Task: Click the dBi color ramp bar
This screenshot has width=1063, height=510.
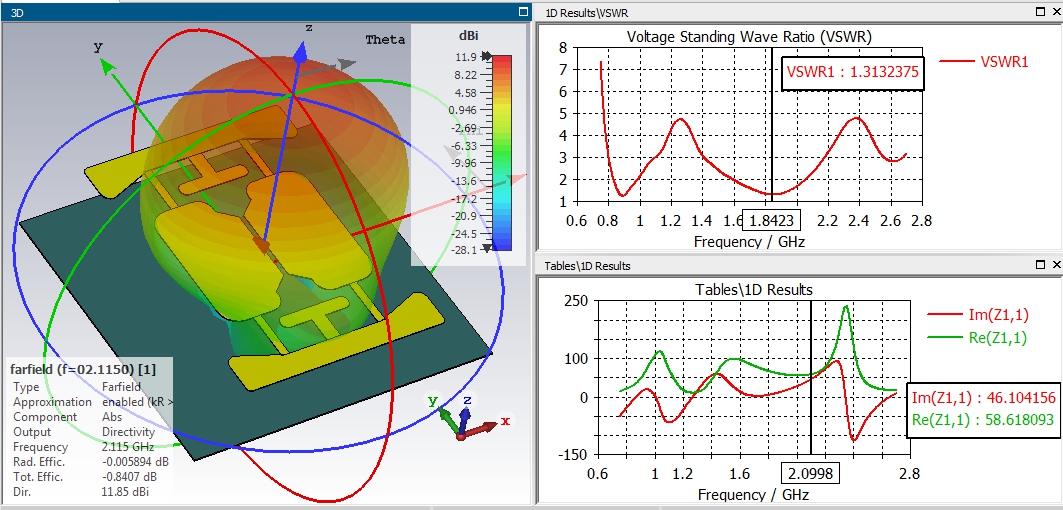Action: 502,153
